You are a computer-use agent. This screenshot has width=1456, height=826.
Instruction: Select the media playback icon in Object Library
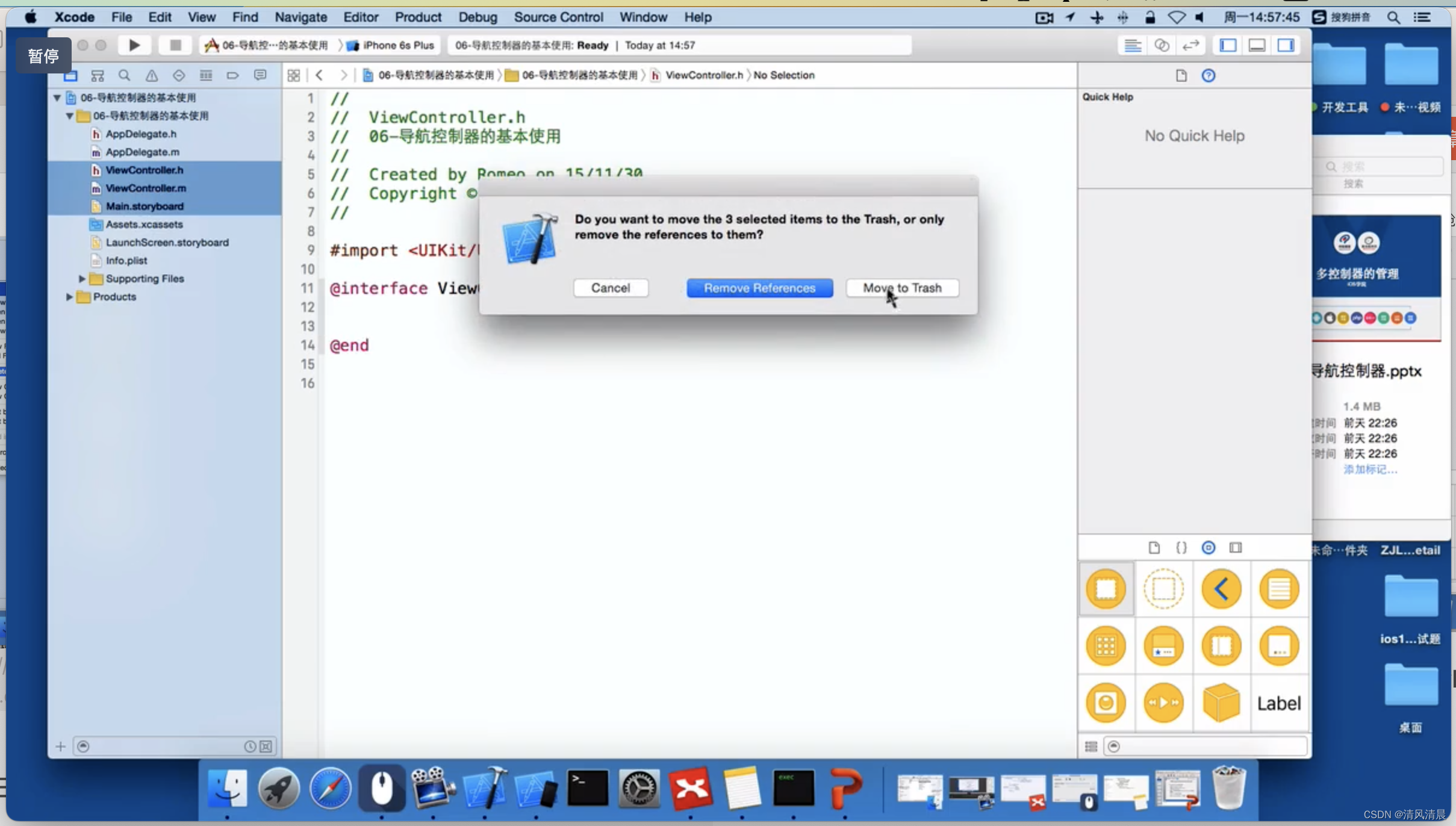[x=1163, y=702]
